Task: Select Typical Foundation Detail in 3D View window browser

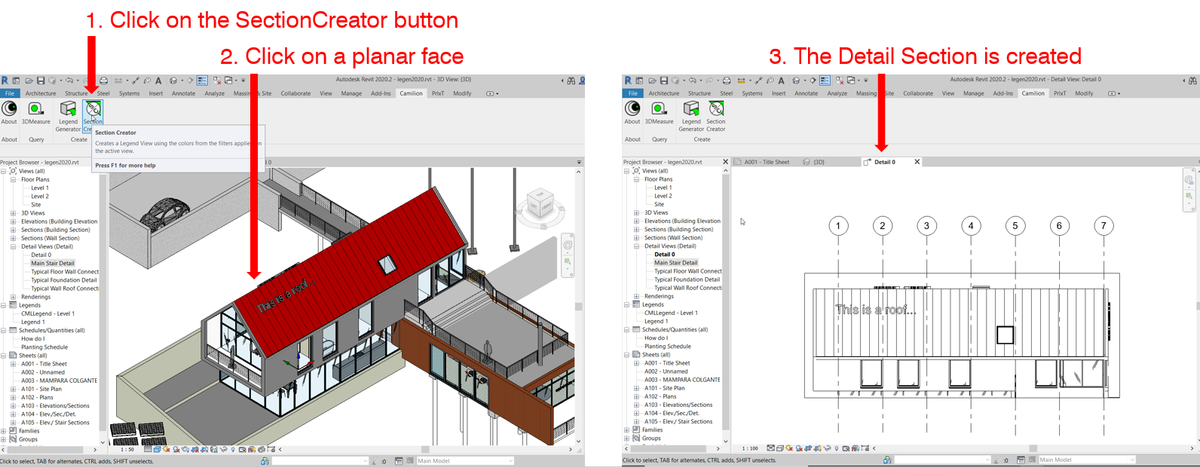Action: point(64,280)
